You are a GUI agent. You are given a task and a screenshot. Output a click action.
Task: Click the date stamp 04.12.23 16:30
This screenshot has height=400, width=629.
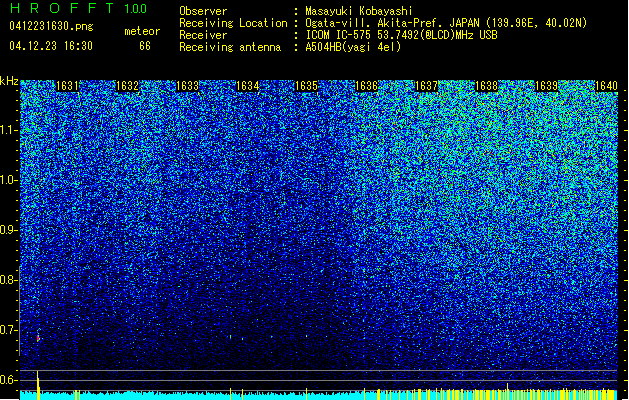point(51,46)
